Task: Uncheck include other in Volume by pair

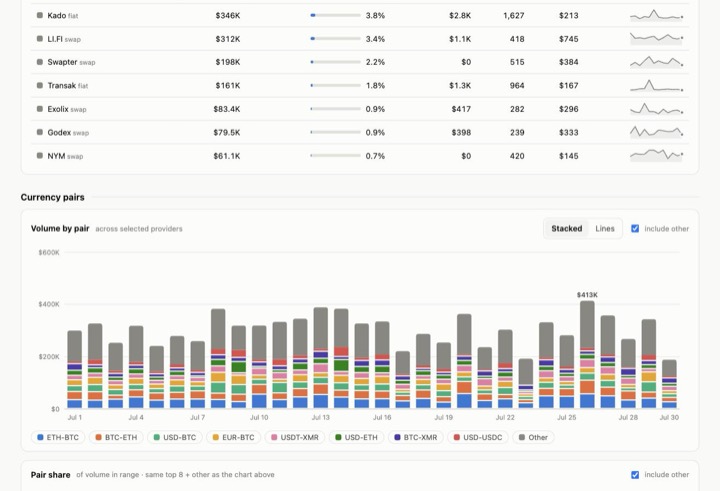Action: click(x=635, y=228)
